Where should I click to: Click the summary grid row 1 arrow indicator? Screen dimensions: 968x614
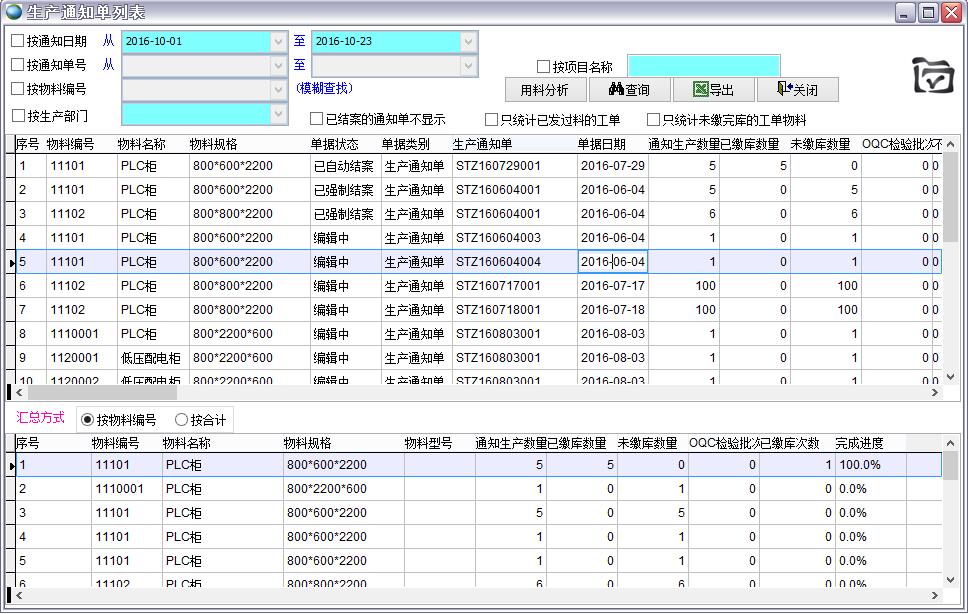coord(11,466)
